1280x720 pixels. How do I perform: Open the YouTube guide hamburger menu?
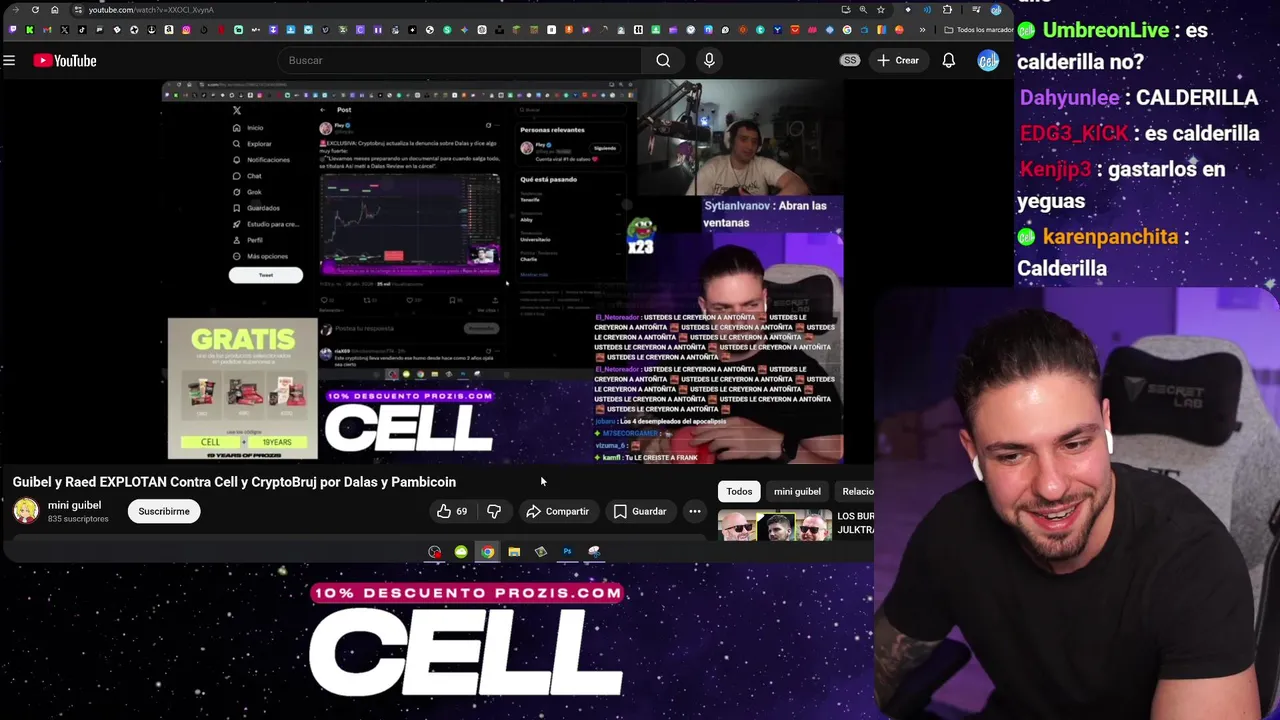[x=9, y=61]
